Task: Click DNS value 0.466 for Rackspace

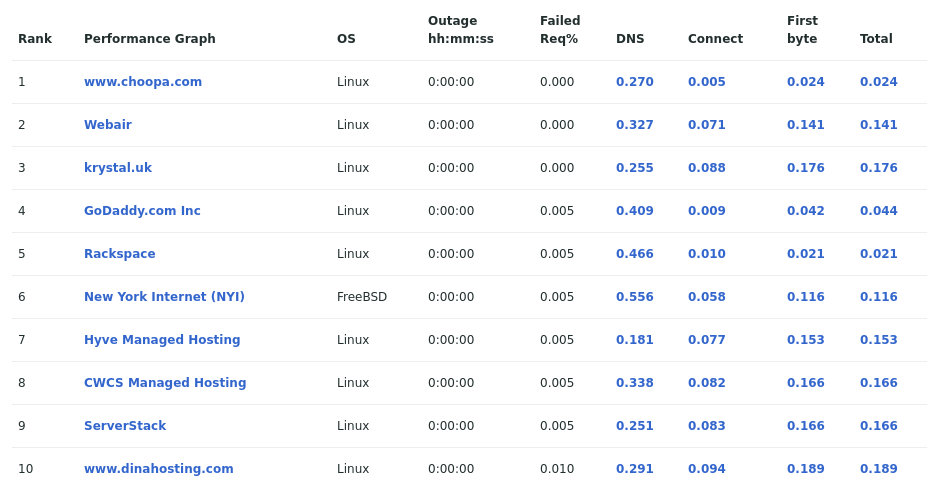Action: tap(635, 254)
